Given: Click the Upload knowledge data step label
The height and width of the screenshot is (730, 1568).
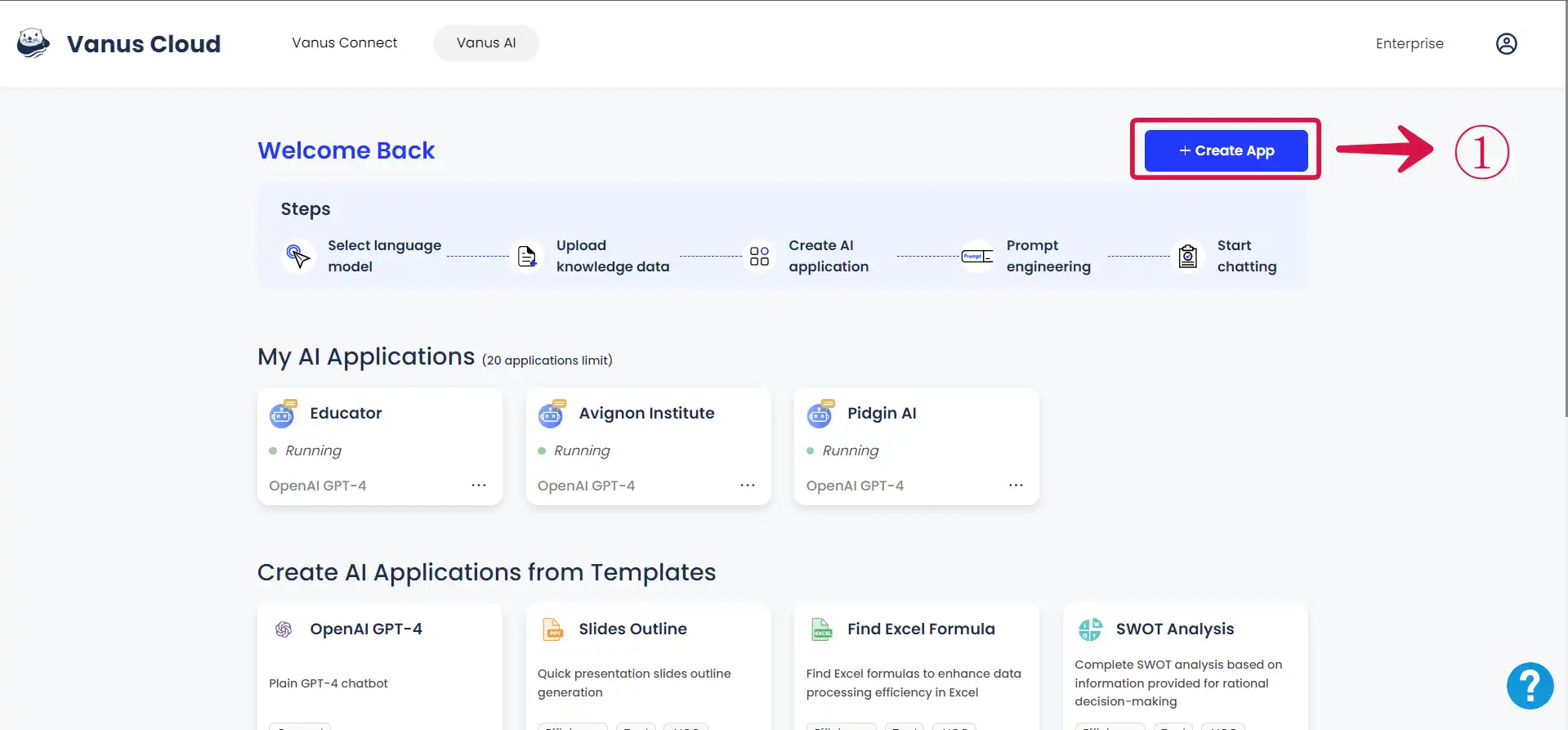Looking at the screenshot, I should [613, 256].
